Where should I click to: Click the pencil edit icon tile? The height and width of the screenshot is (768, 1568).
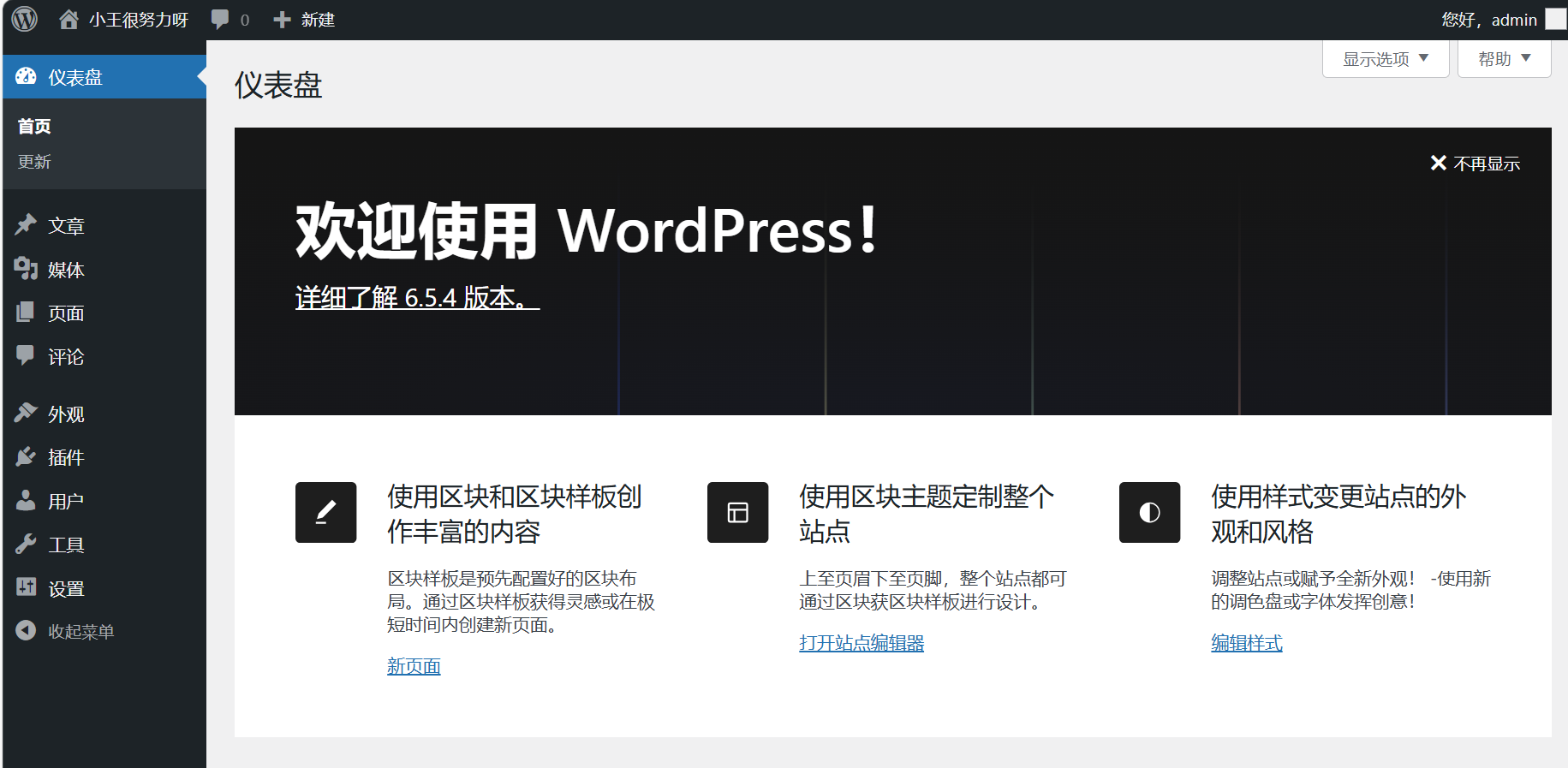(326, 512)
